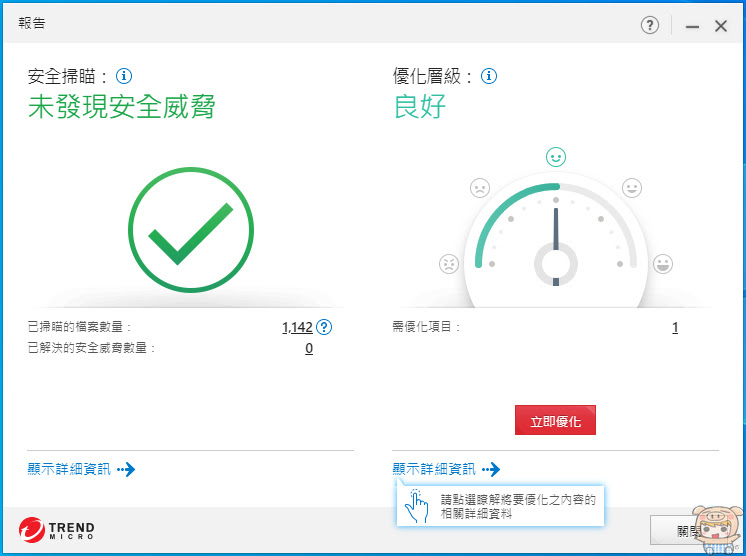Click the pointing hand tooltip hint
This screenshot has height=556, width=746.
click(x=500, y=506)
